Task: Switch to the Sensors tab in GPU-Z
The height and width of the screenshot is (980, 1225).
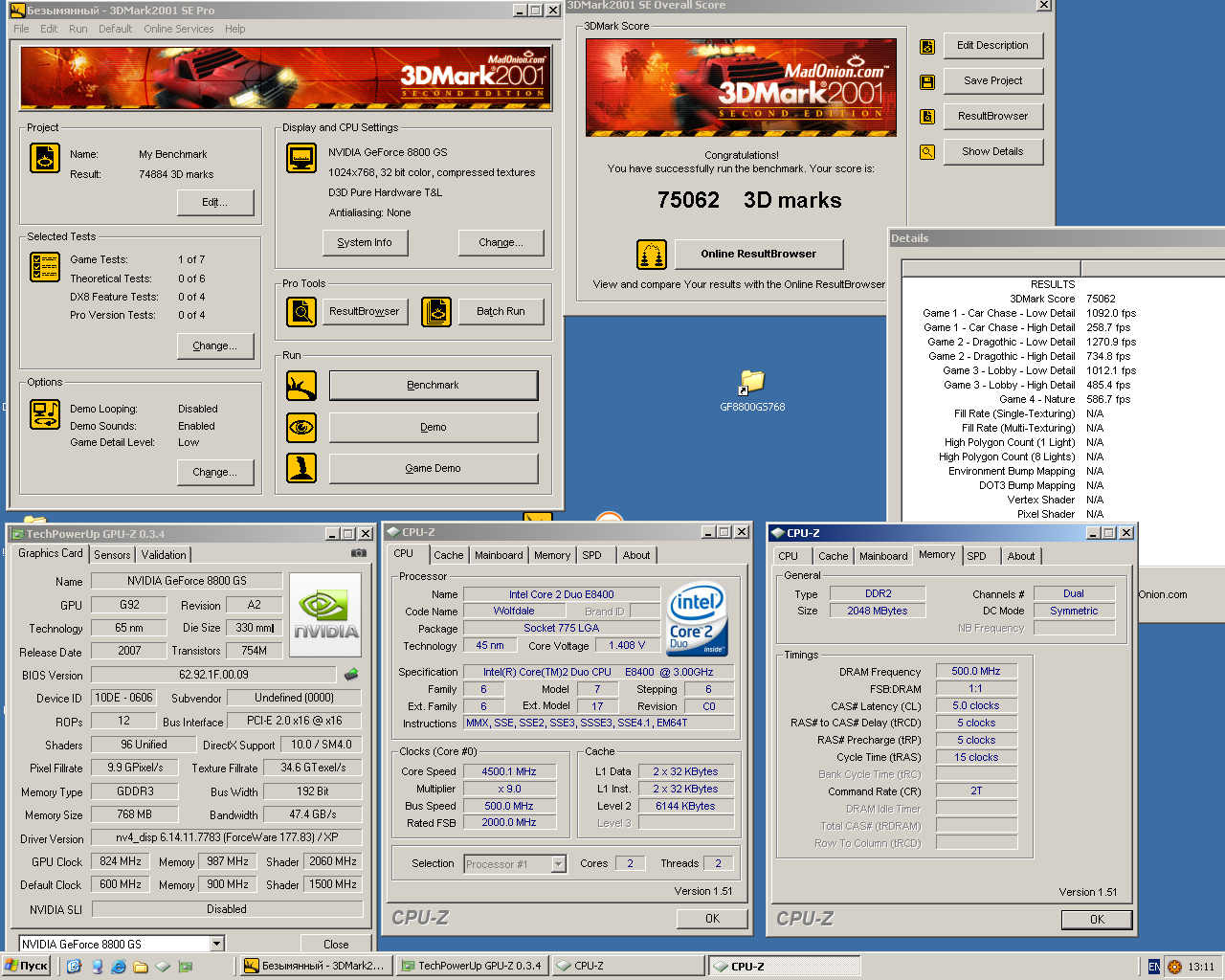Action: (x=112, y=555)
